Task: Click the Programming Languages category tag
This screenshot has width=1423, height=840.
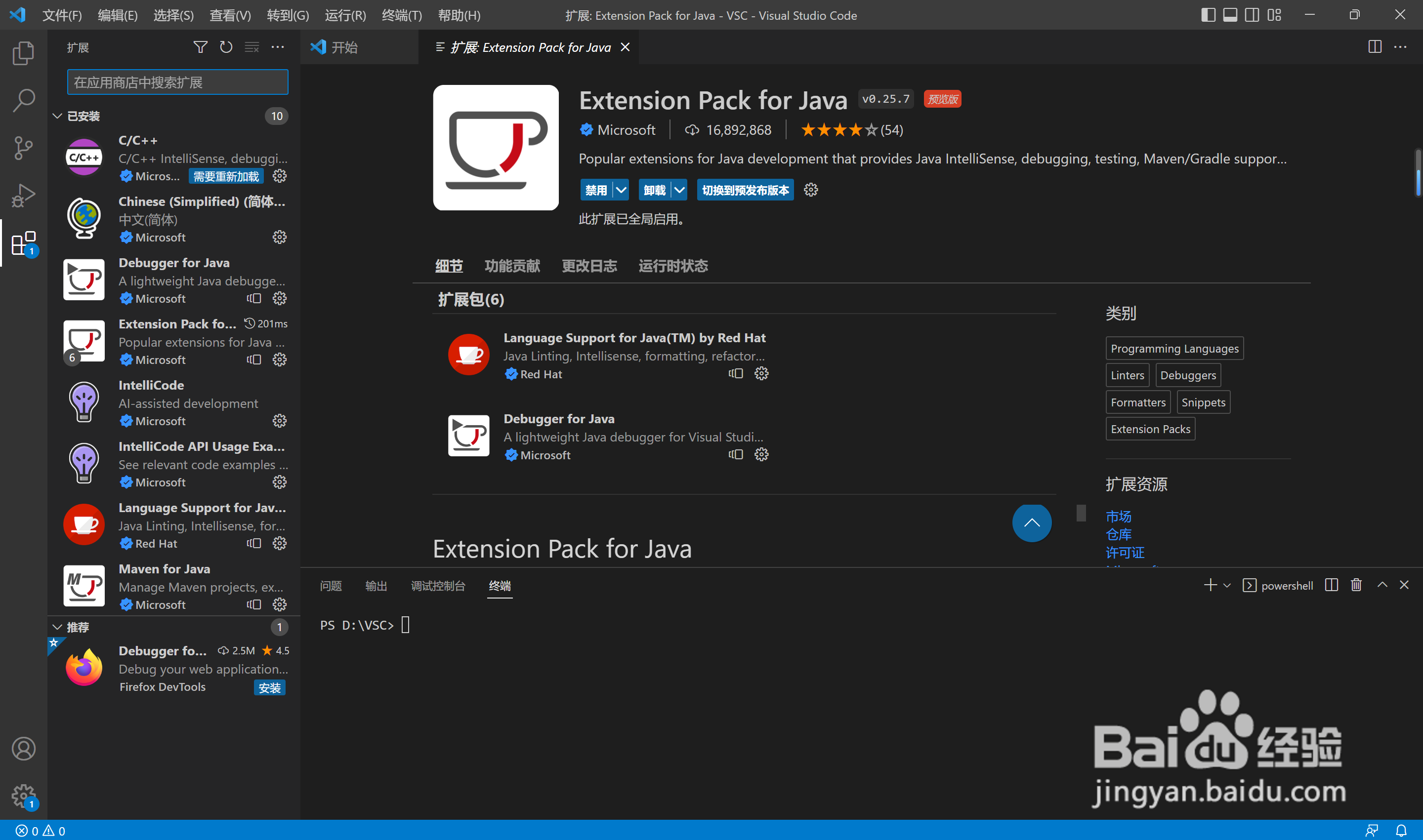Action: [1174, 348]
